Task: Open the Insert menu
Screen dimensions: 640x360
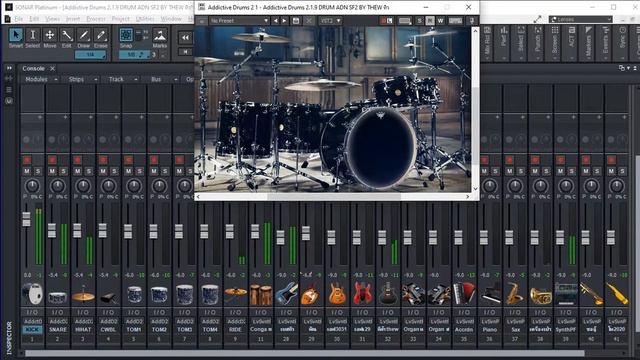Action: click(x=73, y=19)
